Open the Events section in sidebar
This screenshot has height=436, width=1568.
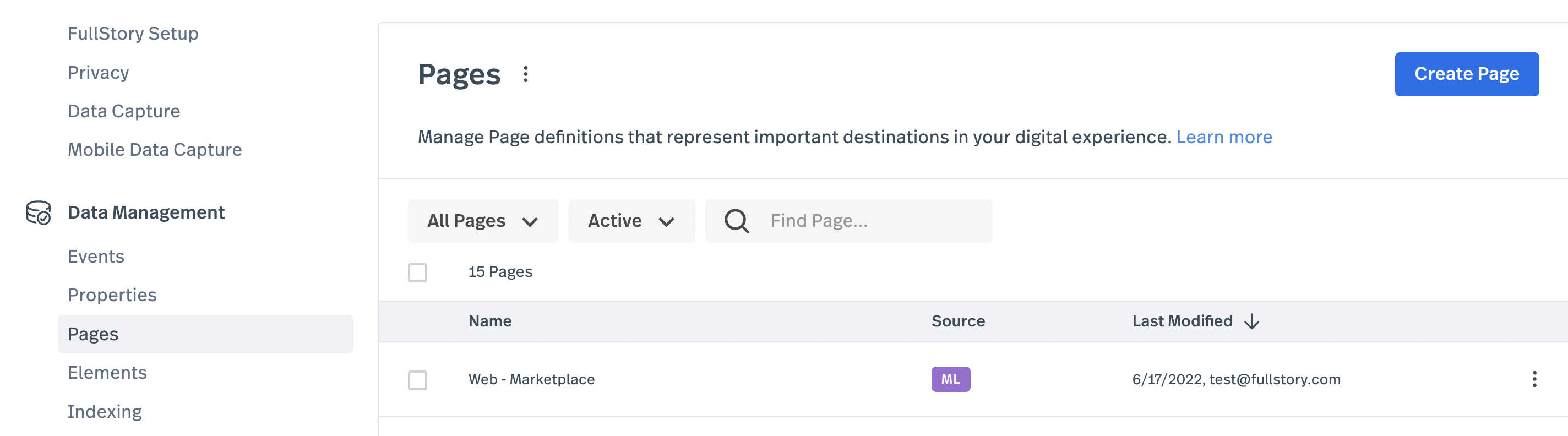click(96, 257)
